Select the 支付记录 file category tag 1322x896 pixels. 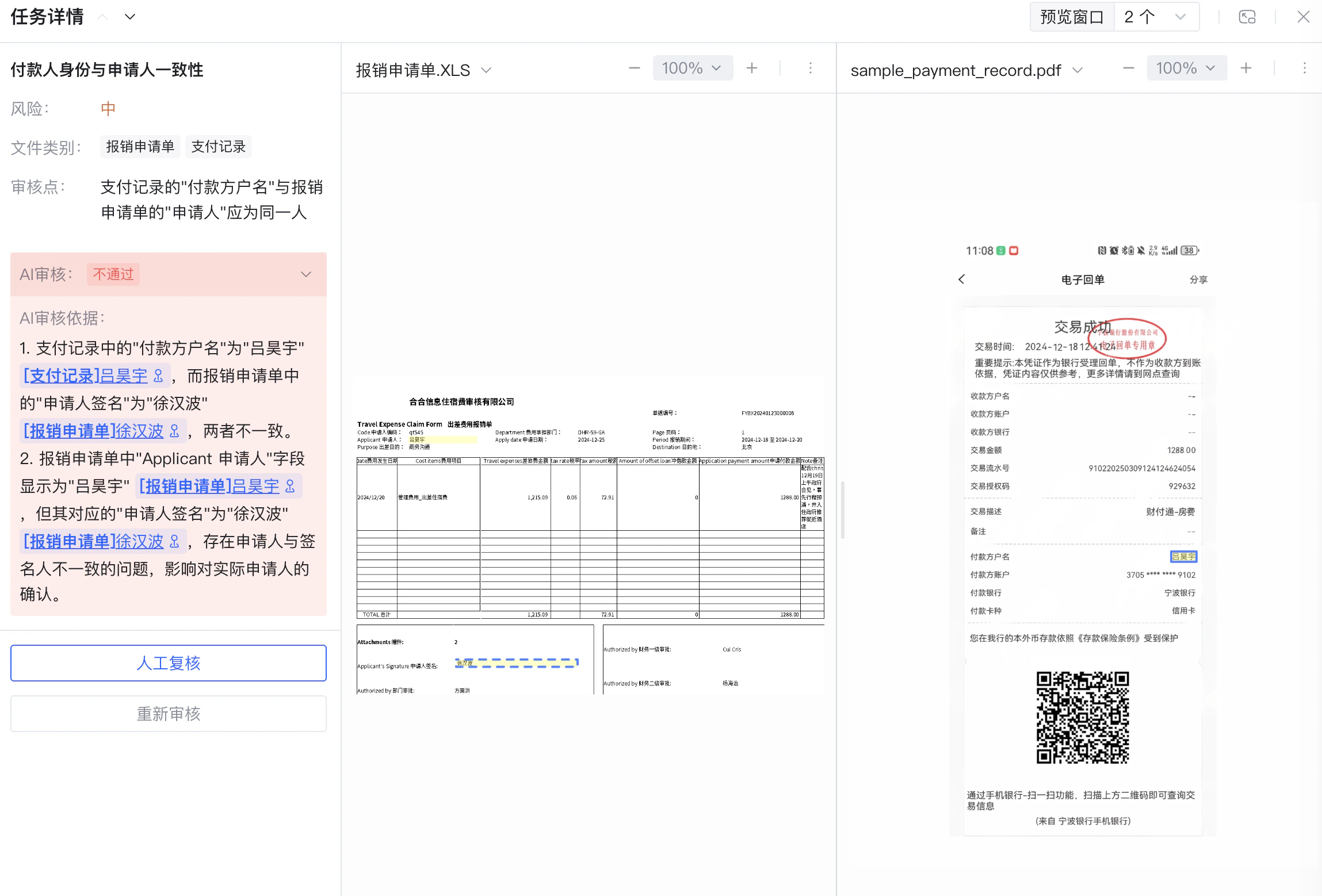pyautogui.click(x=218, y=147)
